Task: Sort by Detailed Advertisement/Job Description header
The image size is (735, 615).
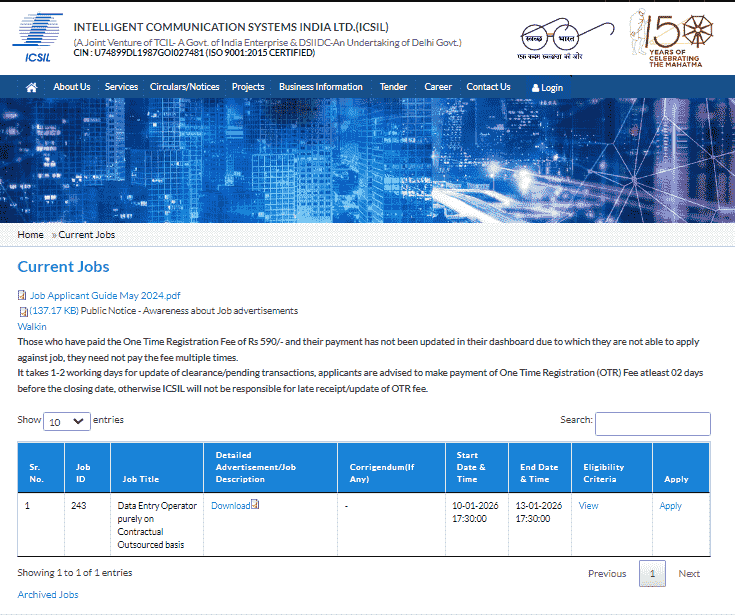Action: tap(270, 467)
